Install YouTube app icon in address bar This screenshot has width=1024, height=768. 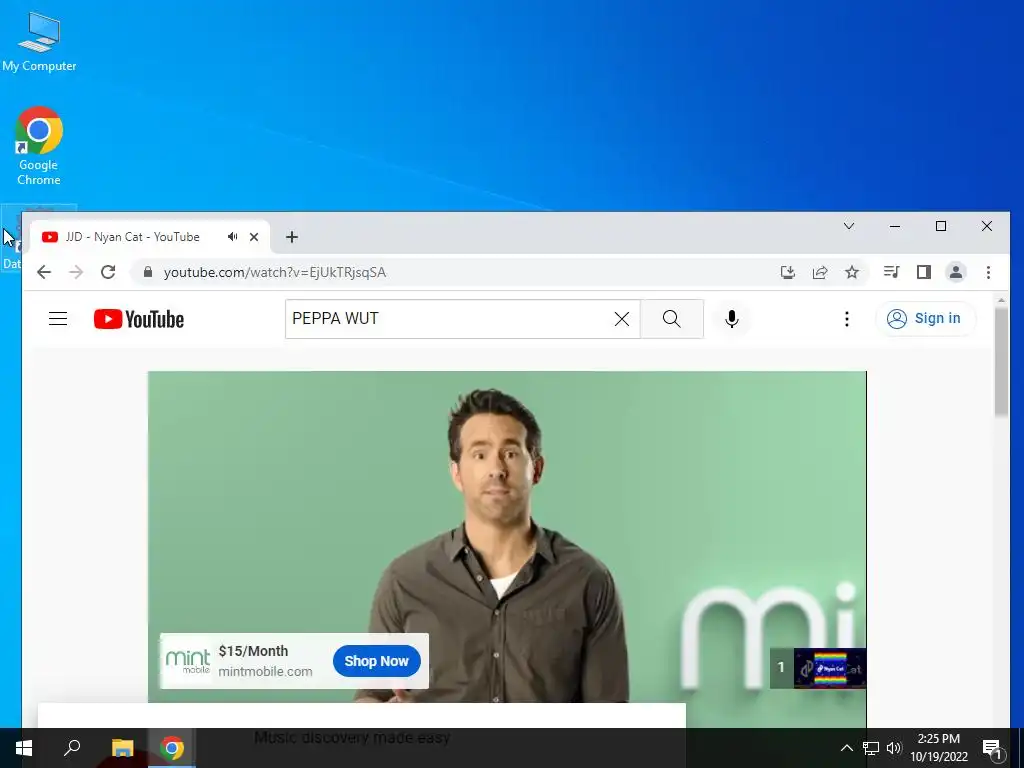(788, 272)
